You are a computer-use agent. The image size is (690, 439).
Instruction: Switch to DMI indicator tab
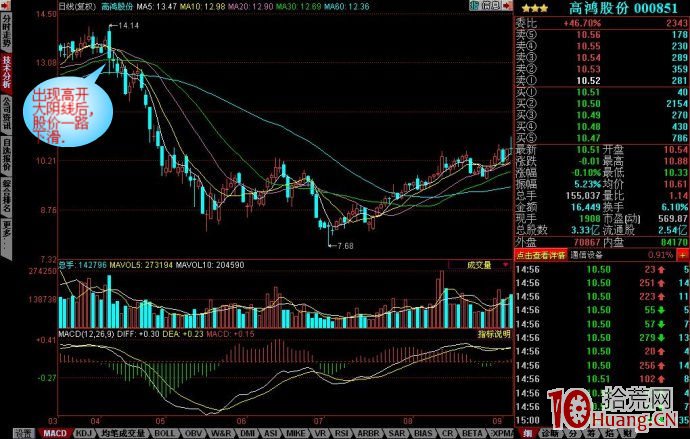click(247, 434)
